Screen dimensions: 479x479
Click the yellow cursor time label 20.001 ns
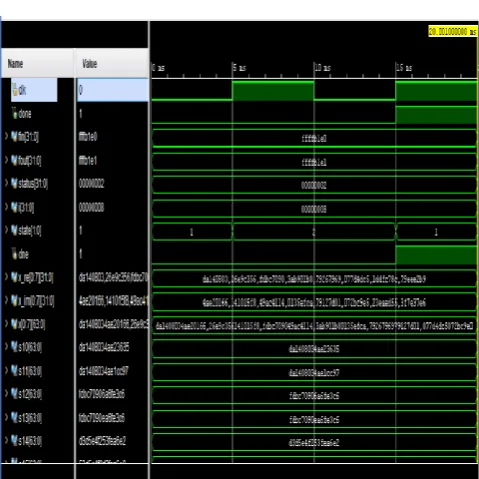click(453, 31)
